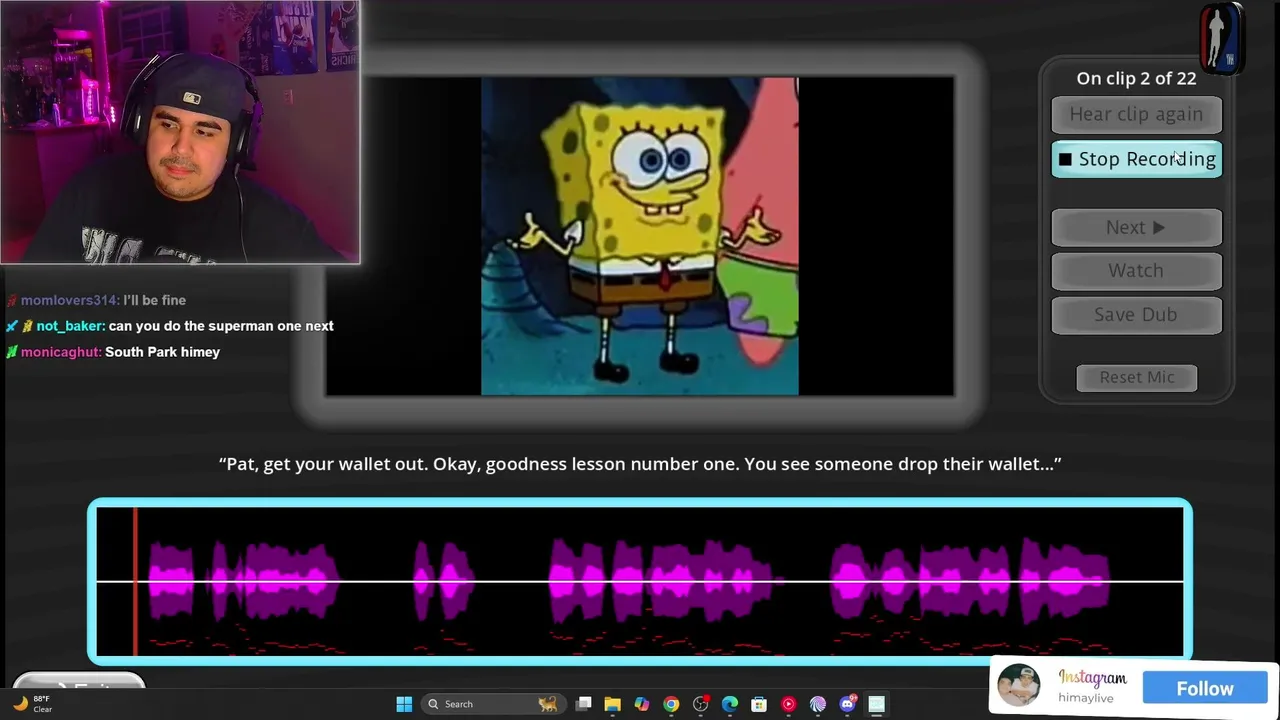Click the Instagram logo in the overlay
1280x720 pixels.
click(1092, 678)
